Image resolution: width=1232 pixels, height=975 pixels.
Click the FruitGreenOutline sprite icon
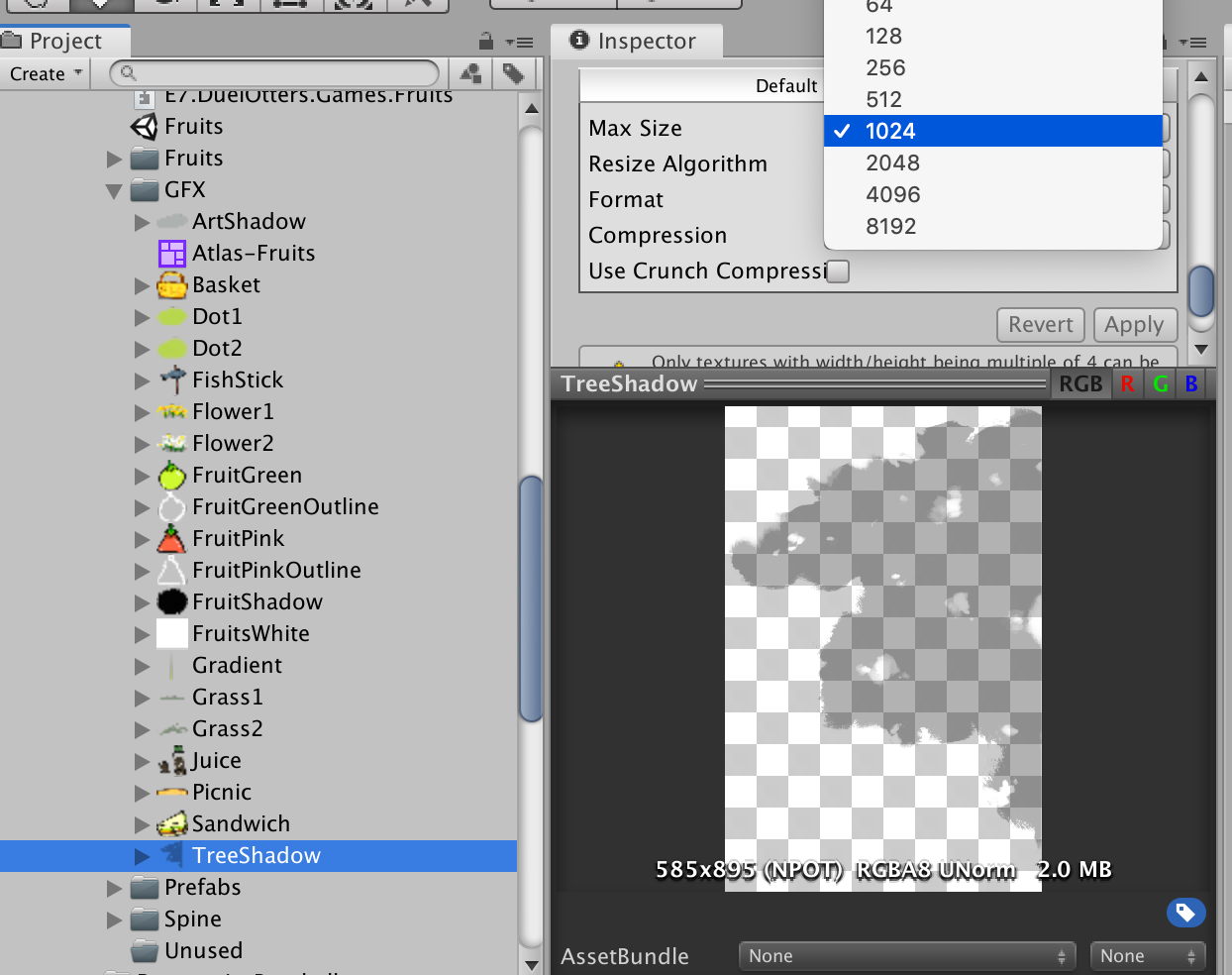pos(172,507)
